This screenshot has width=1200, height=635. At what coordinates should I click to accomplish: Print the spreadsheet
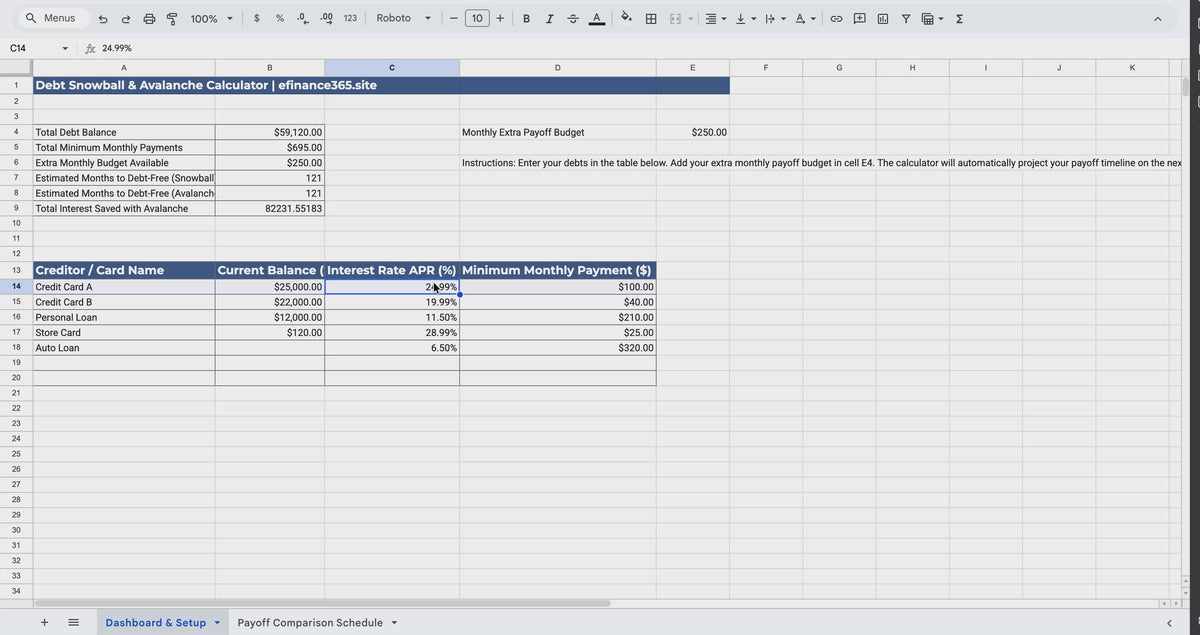click(149, 18)
